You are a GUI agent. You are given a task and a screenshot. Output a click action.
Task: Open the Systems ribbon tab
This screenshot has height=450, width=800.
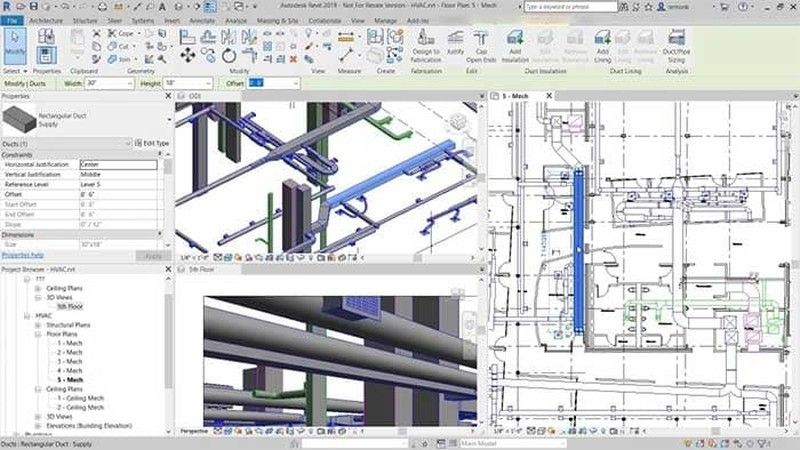143,21
